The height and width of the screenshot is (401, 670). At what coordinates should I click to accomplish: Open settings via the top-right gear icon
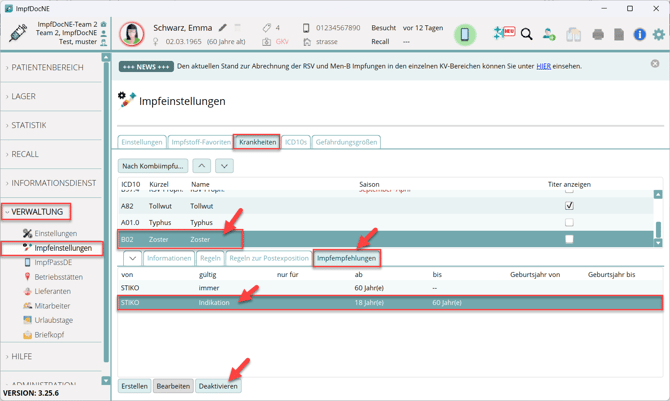(x=658, y=35)
